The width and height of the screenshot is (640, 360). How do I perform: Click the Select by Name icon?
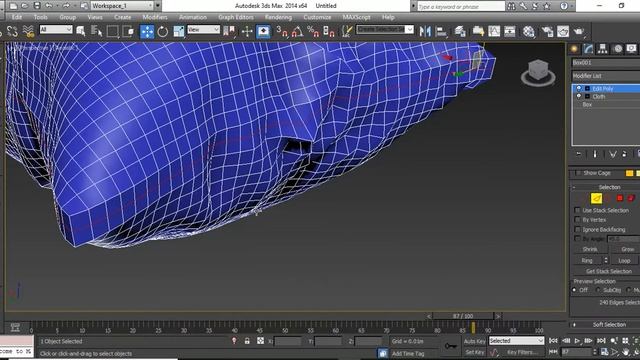[97, 31]
